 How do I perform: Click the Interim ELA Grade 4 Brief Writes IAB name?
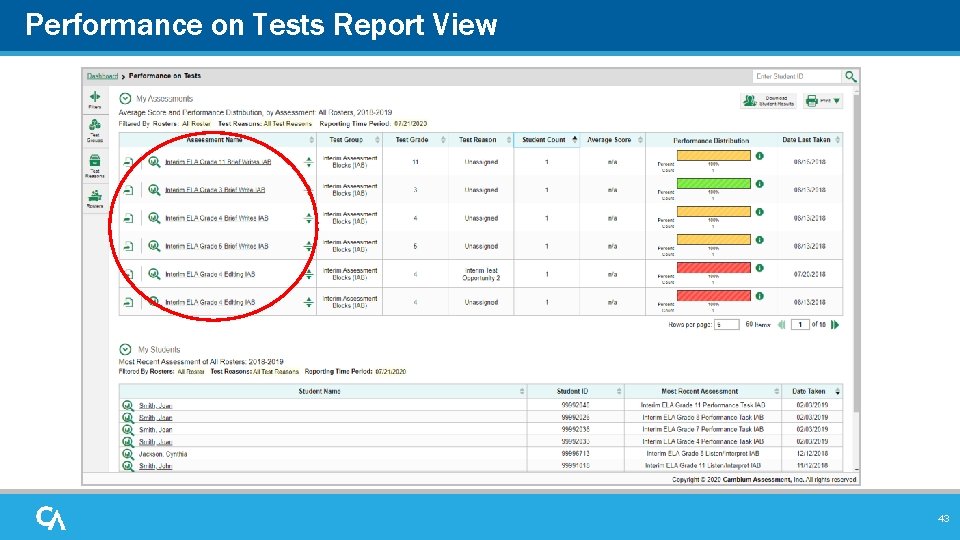[x=217, y=219]
